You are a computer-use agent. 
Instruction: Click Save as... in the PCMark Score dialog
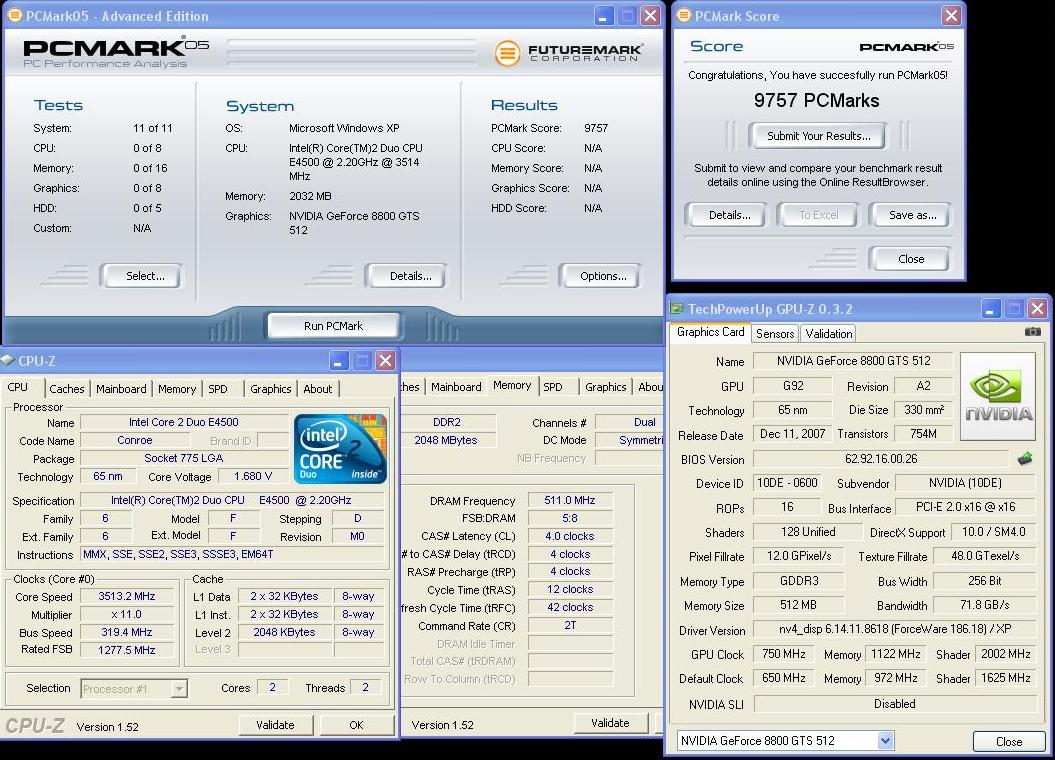pos(912,215)
